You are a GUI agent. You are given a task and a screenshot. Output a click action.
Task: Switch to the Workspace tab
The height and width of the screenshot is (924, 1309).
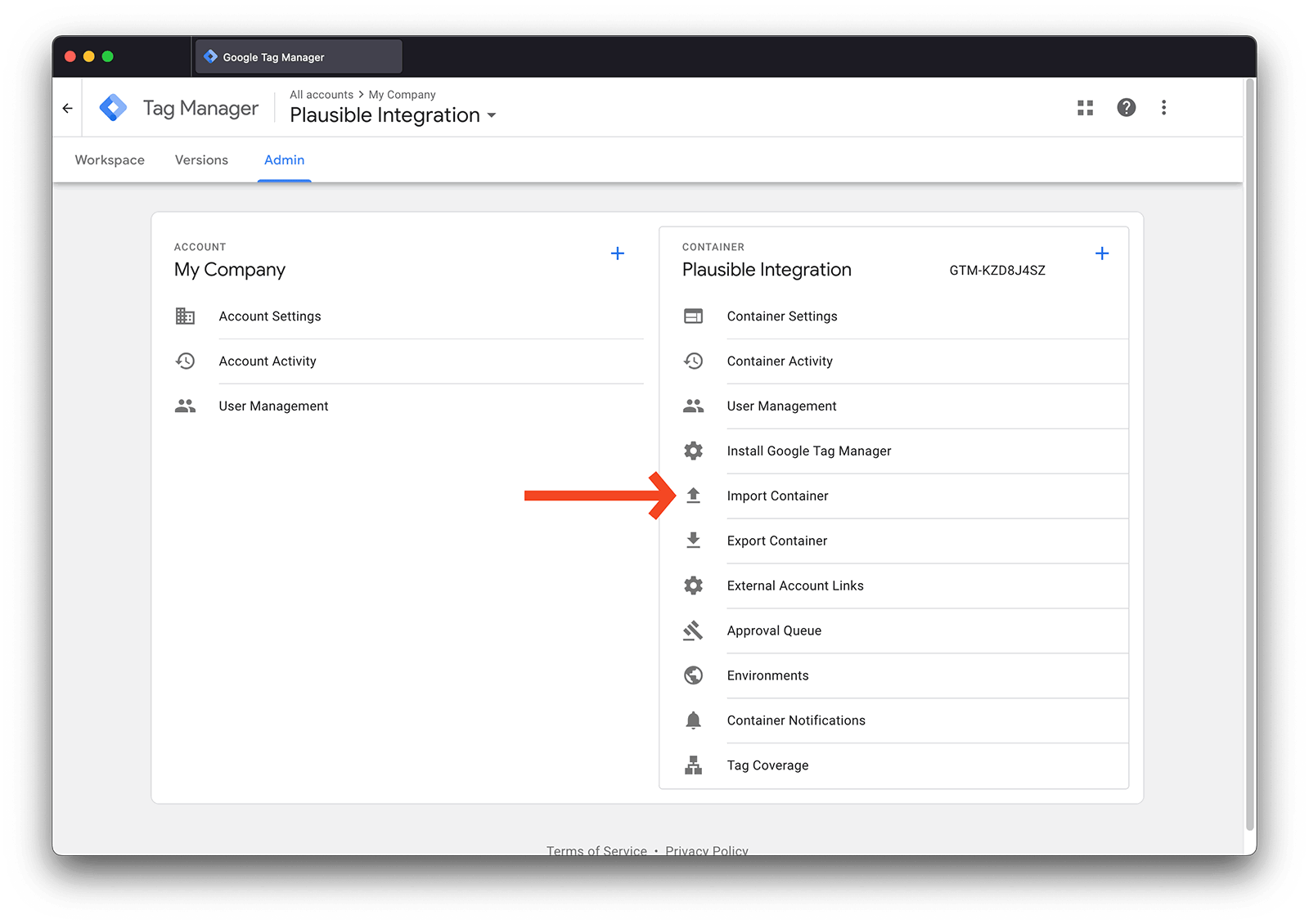click(110, 160)
